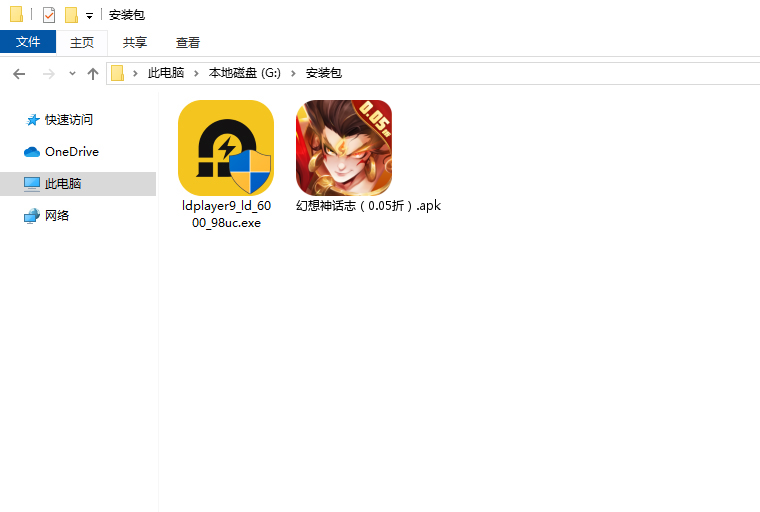
Task: Navigate to 此电脑 in address bar
Action: pyautogui.click(x=166, y=73)
